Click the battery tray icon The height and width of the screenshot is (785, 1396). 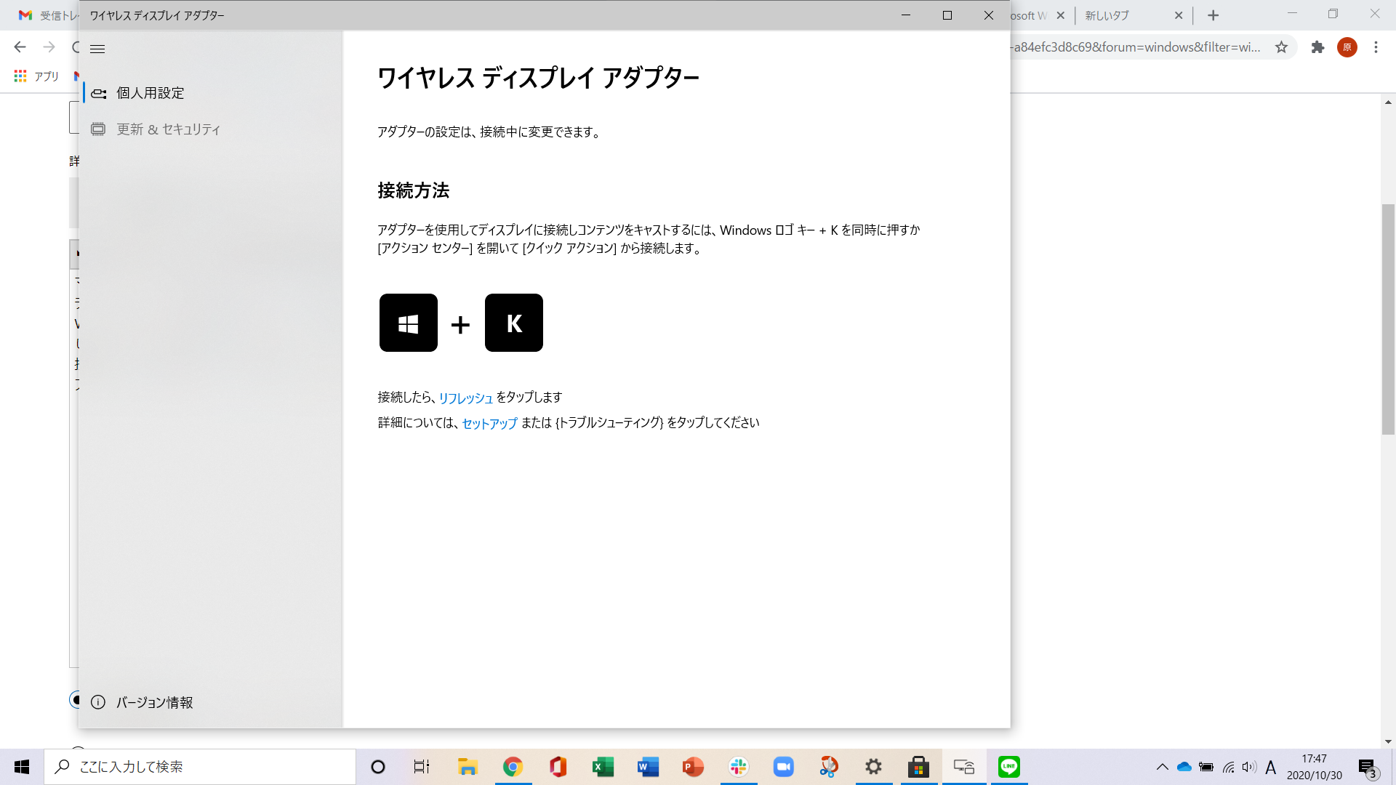click(1206, 767)
